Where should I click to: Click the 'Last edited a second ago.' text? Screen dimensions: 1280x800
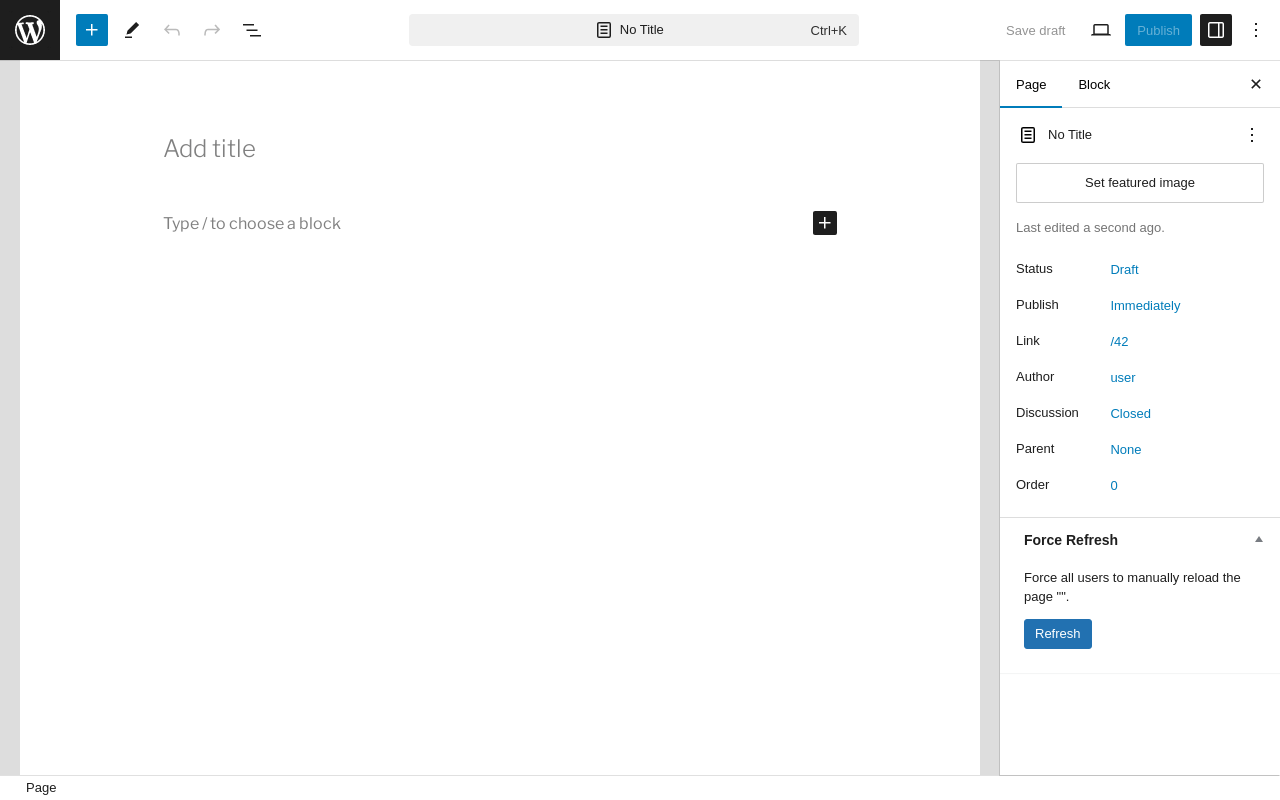point(1090,228)
